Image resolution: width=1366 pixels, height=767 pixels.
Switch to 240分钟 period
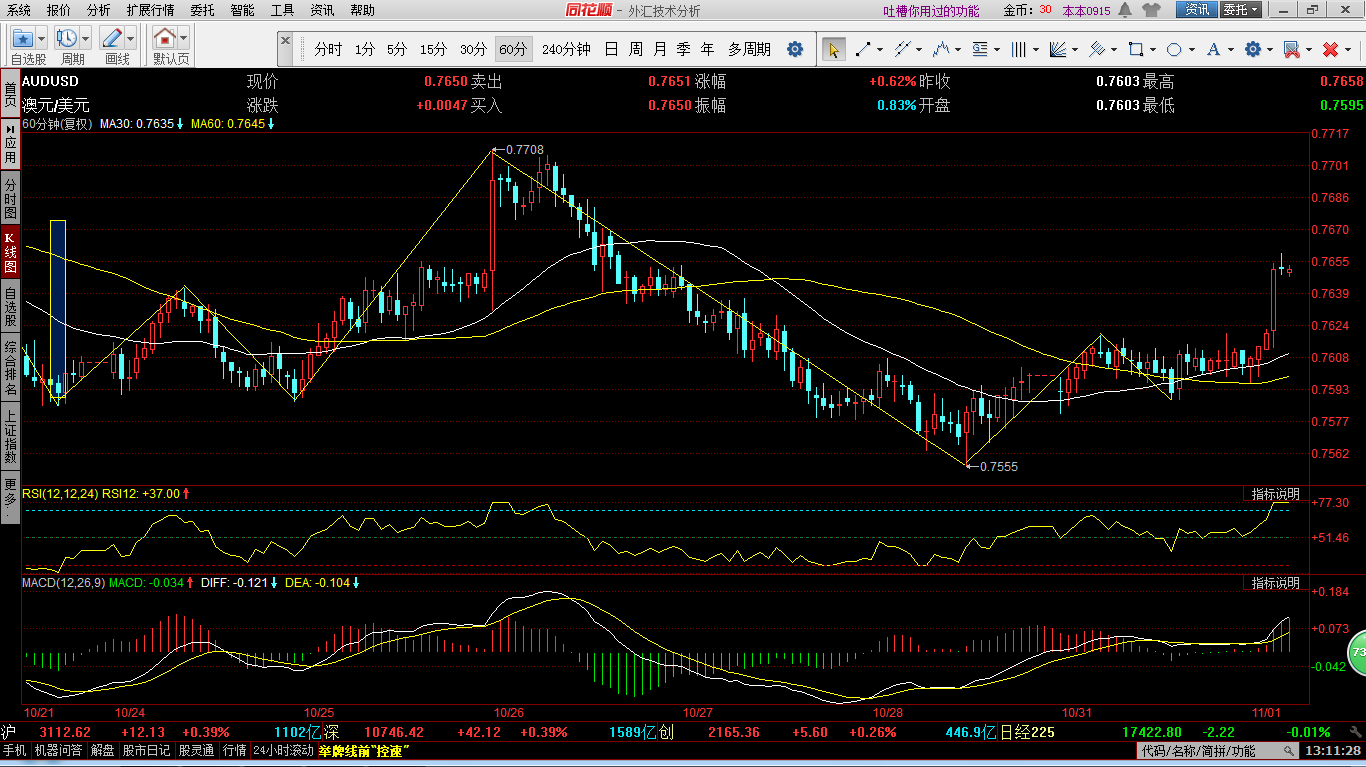pyautogui.click(x=566, y=49)
